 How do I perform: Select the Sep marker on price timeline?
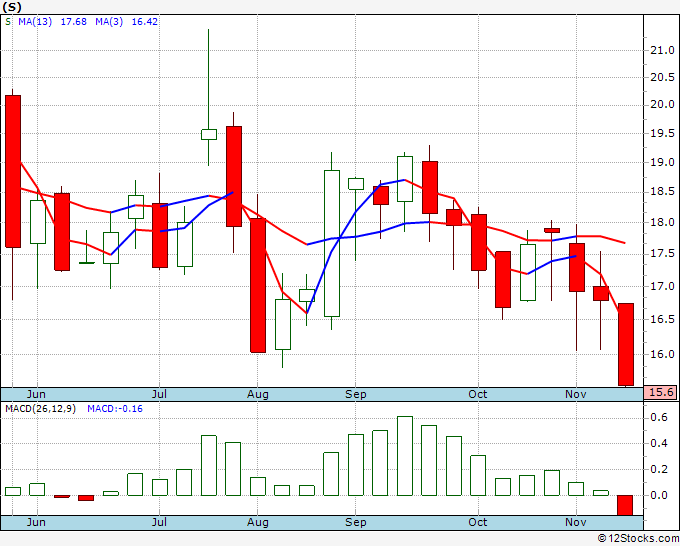(356, 394)
